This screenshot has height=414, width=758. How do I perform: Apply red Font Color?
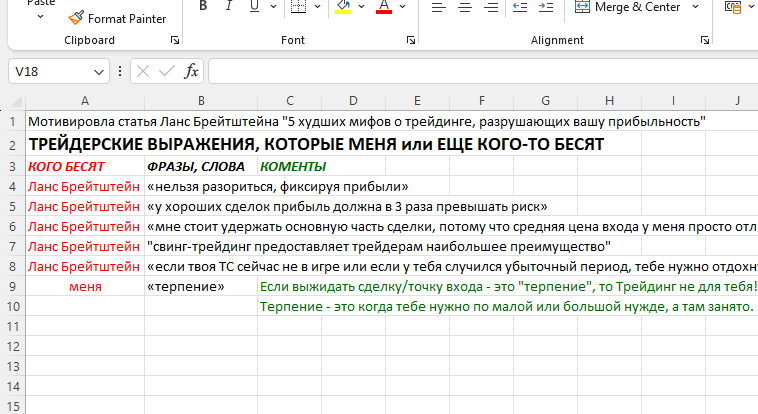[384, 6]
